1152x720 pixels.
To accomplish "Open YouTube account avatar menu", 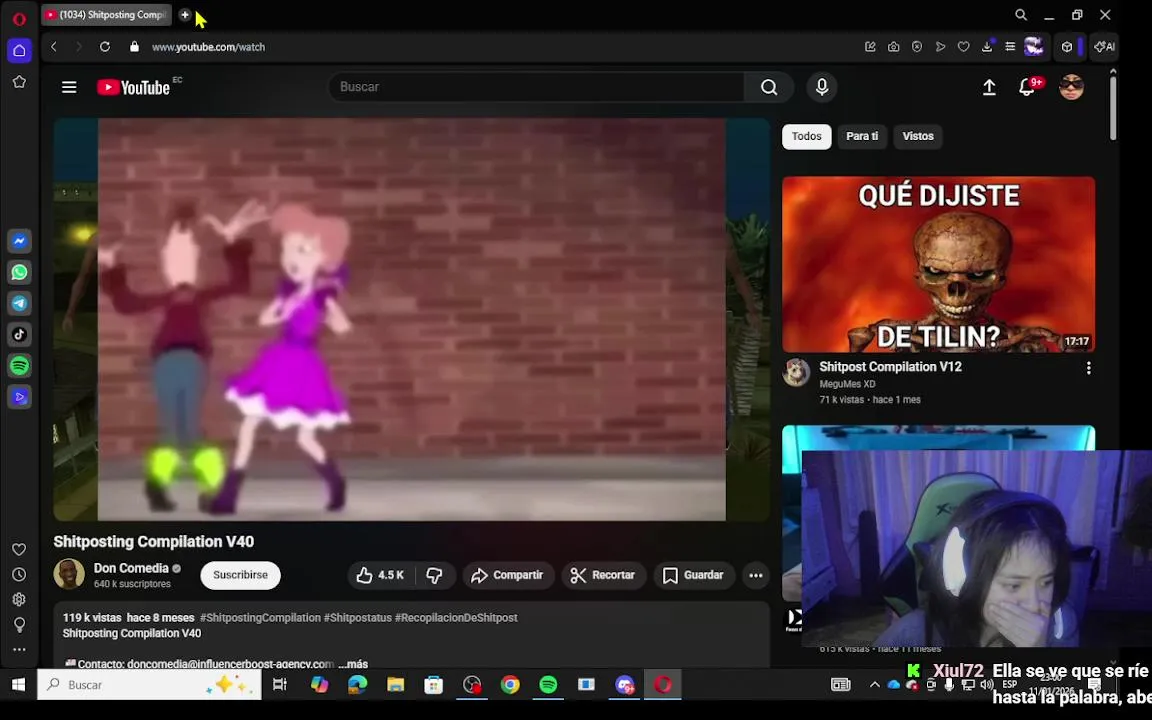I will pos(1071,87).
